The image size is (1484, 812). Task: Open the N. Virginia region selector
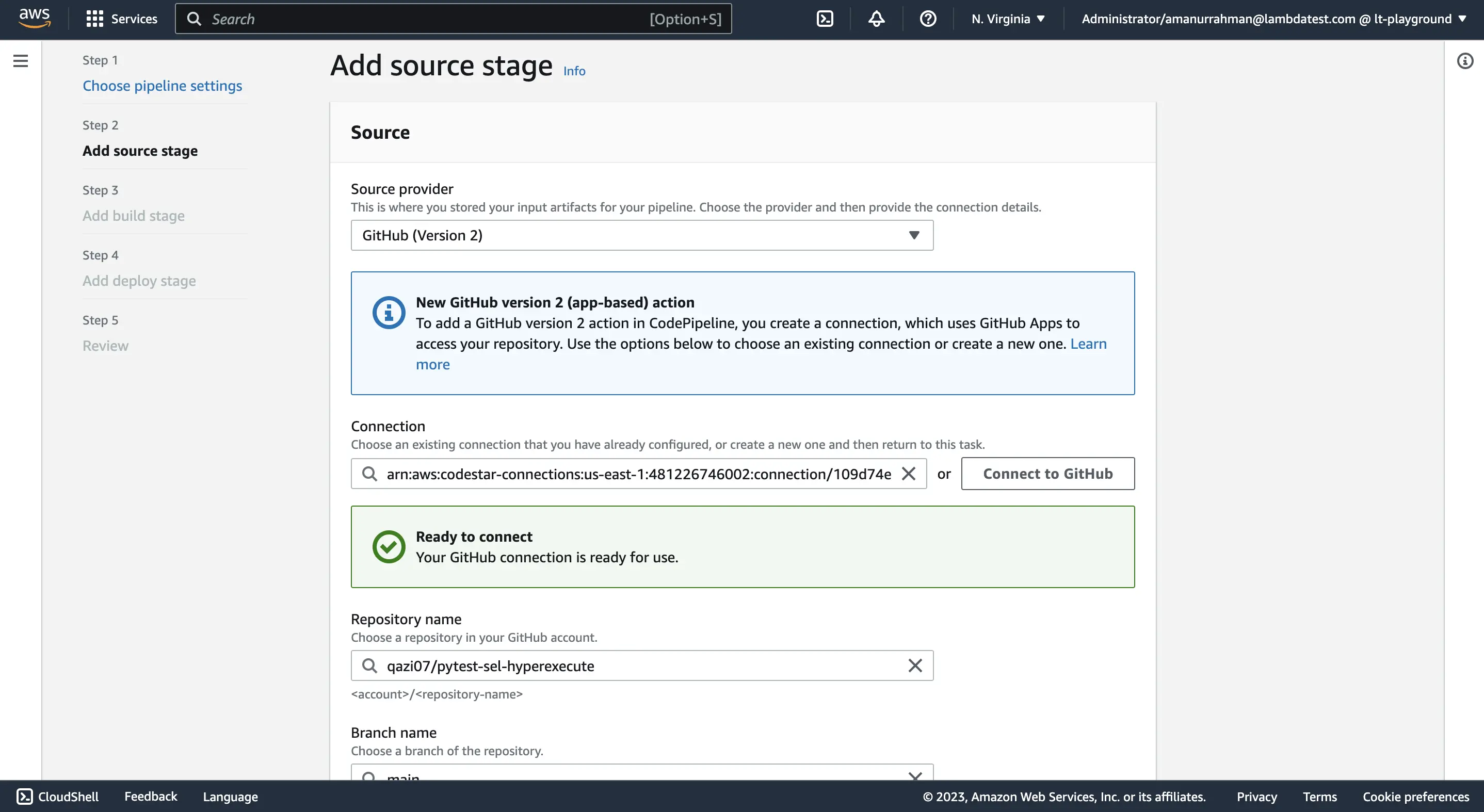[1008, 19]
